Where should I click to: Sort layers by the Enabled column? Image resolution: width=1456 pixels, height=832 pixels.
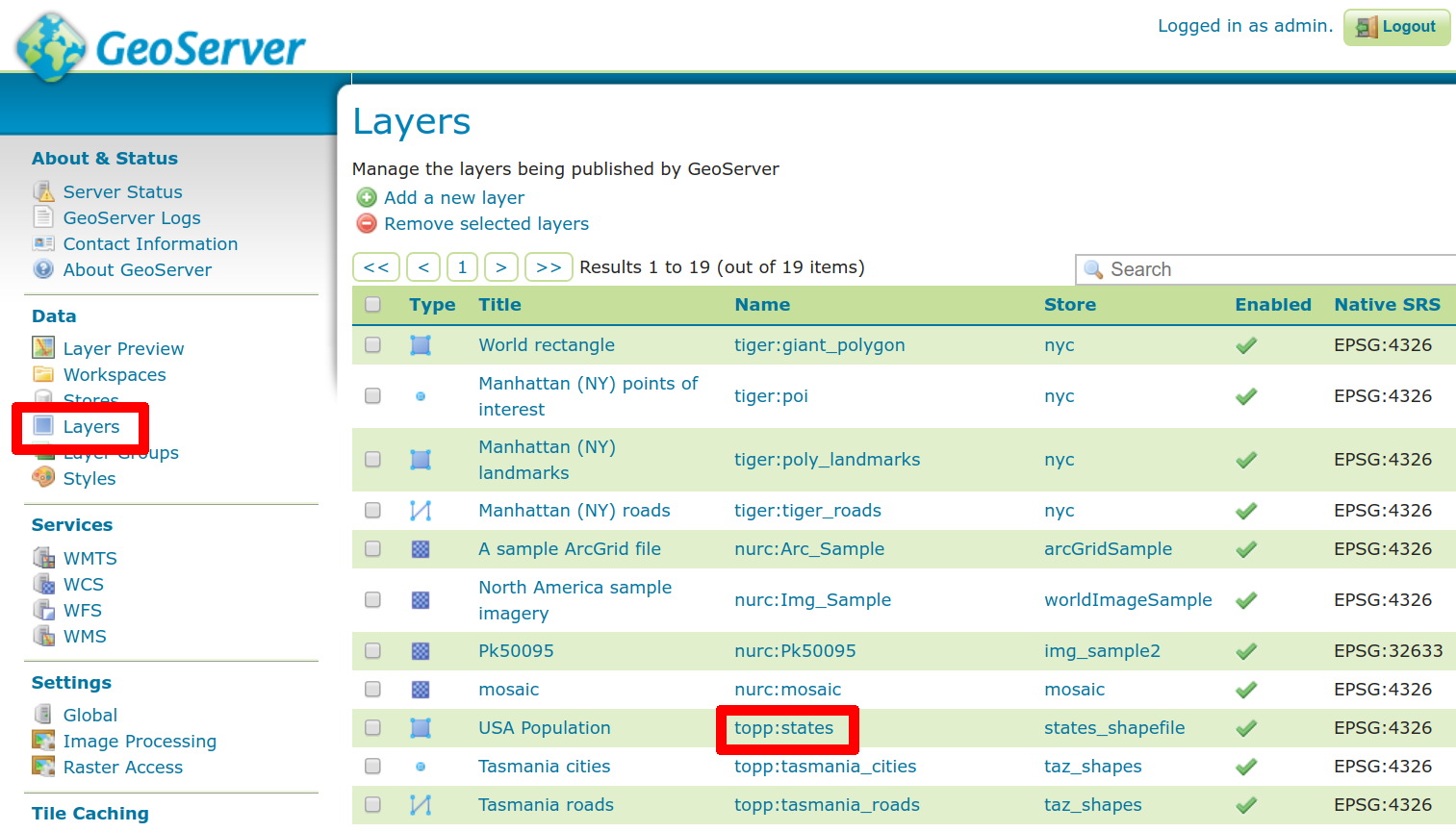1273,305
